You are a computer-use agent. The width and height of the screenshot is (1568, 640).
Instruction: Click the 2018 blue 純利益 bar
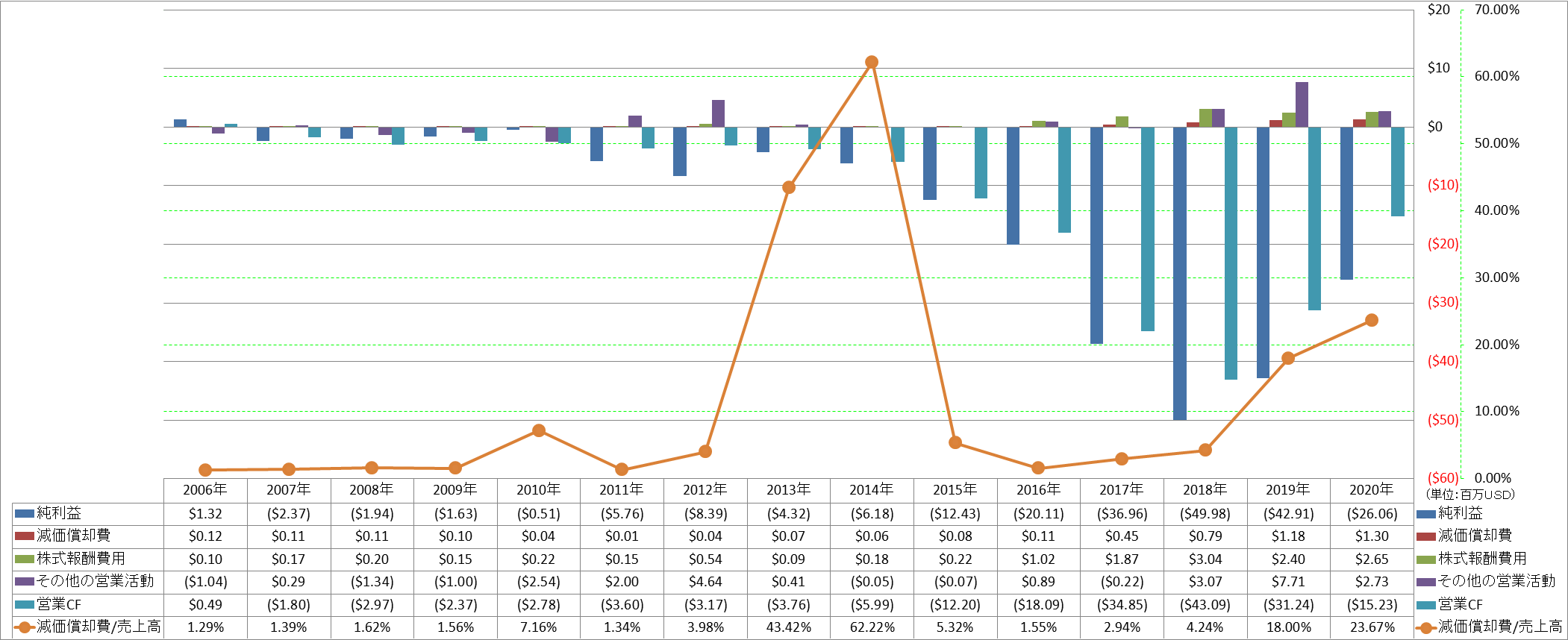click(1180, 273)
